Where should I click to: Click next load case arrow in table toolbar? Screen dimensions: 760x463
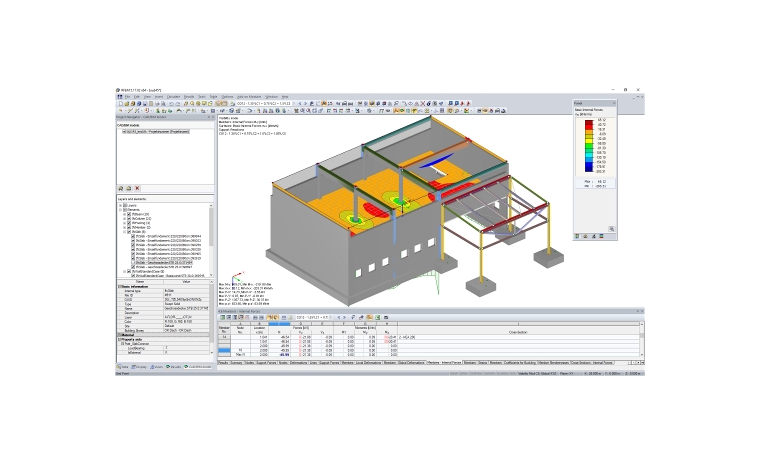point(345,317)
